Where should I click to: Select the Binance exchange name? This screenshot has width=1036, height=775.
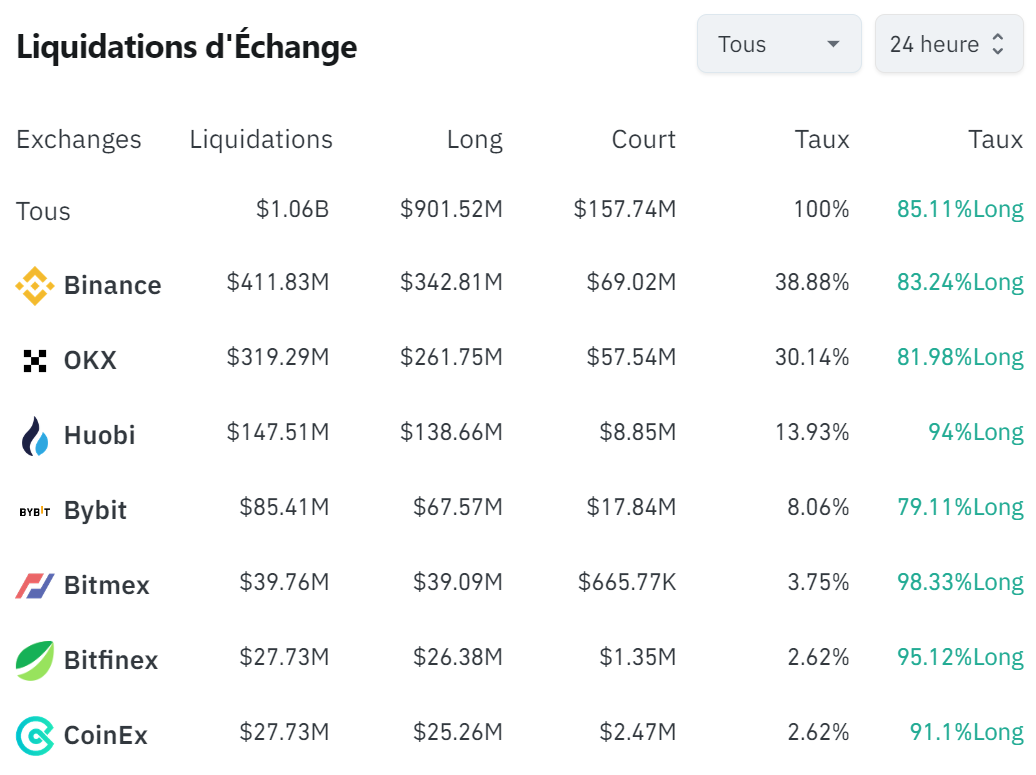(112, 285)
